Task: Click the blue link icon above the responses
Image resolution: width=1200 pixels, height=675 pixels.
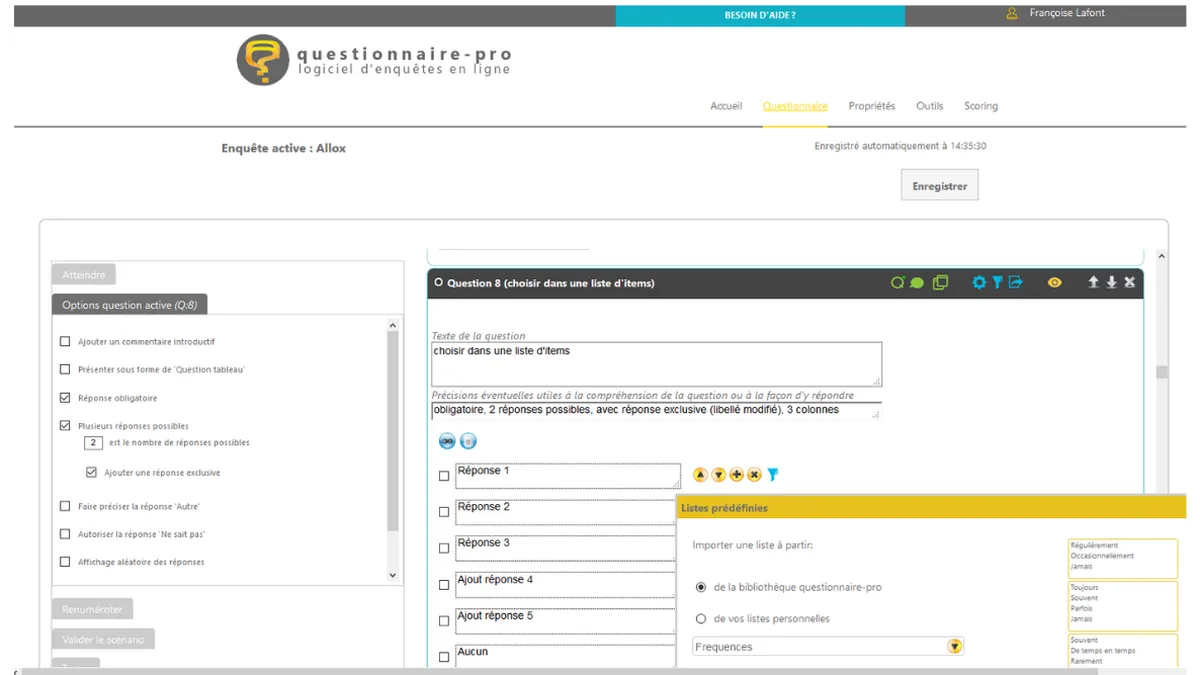Action: [x=447, y=441]
